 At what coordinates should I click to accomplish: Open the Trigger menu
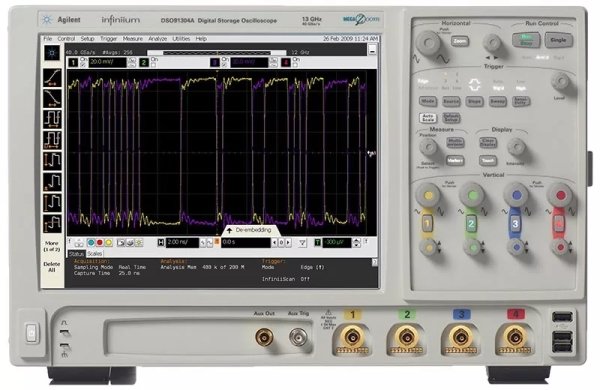pos(109,39)
